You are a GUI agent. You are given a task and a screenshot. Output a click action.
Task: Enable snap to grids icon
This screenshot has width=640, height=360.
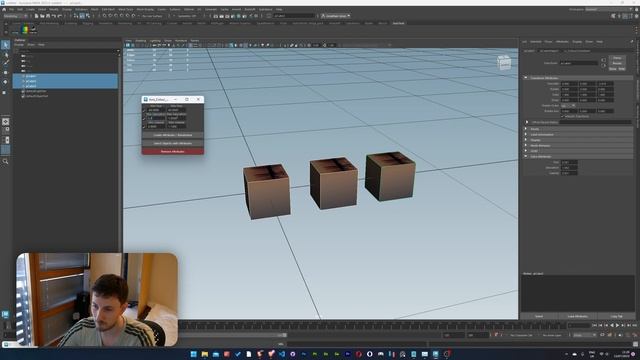(x=104, y=16)
